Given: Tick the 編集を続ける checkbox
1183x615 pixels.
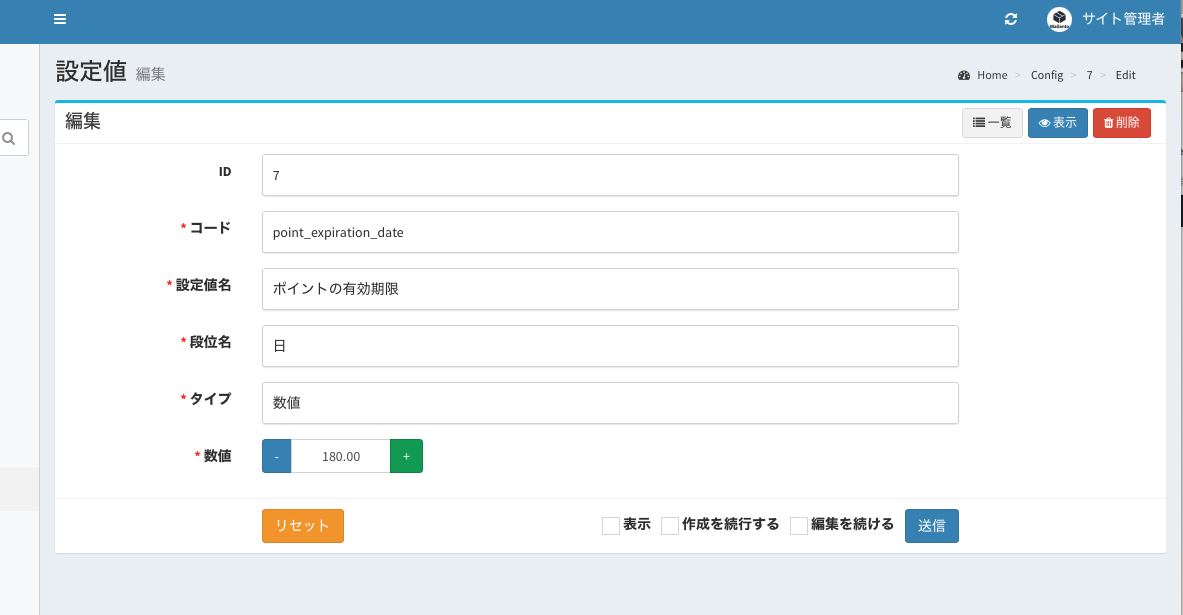Looking at the screenshot, I should pyautogui.click(x=799, y=526).
